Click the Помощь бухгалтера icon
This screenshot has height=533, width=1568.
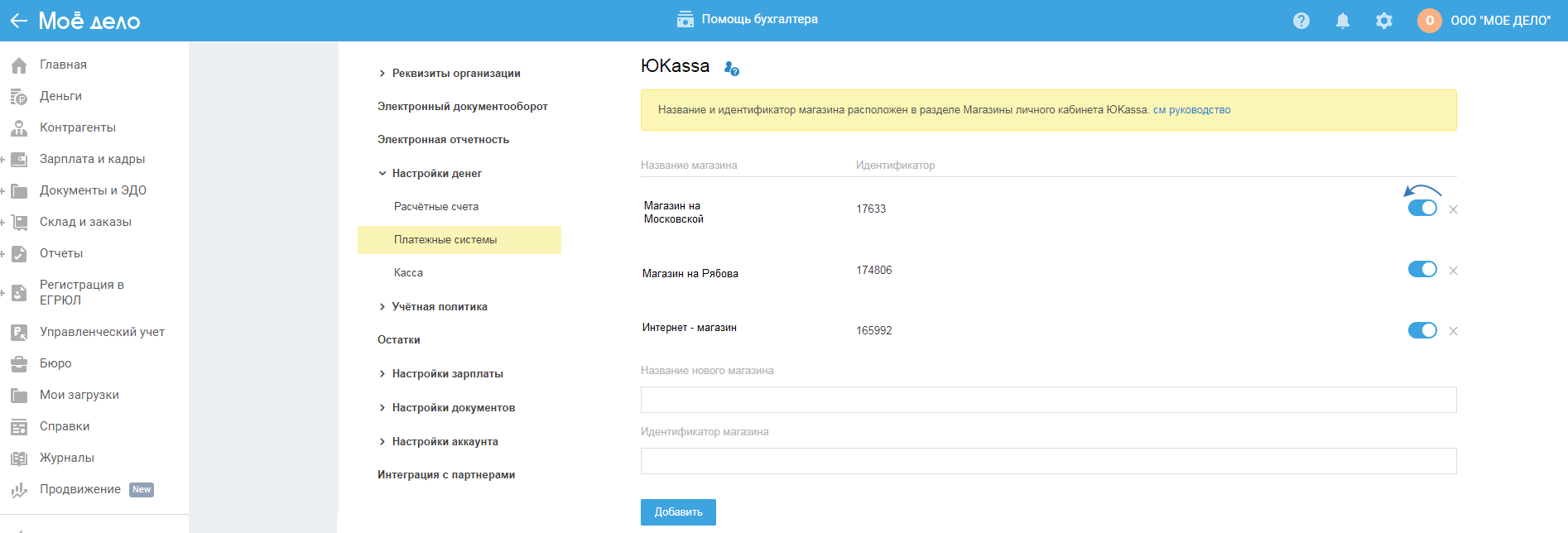pos(685,19)
